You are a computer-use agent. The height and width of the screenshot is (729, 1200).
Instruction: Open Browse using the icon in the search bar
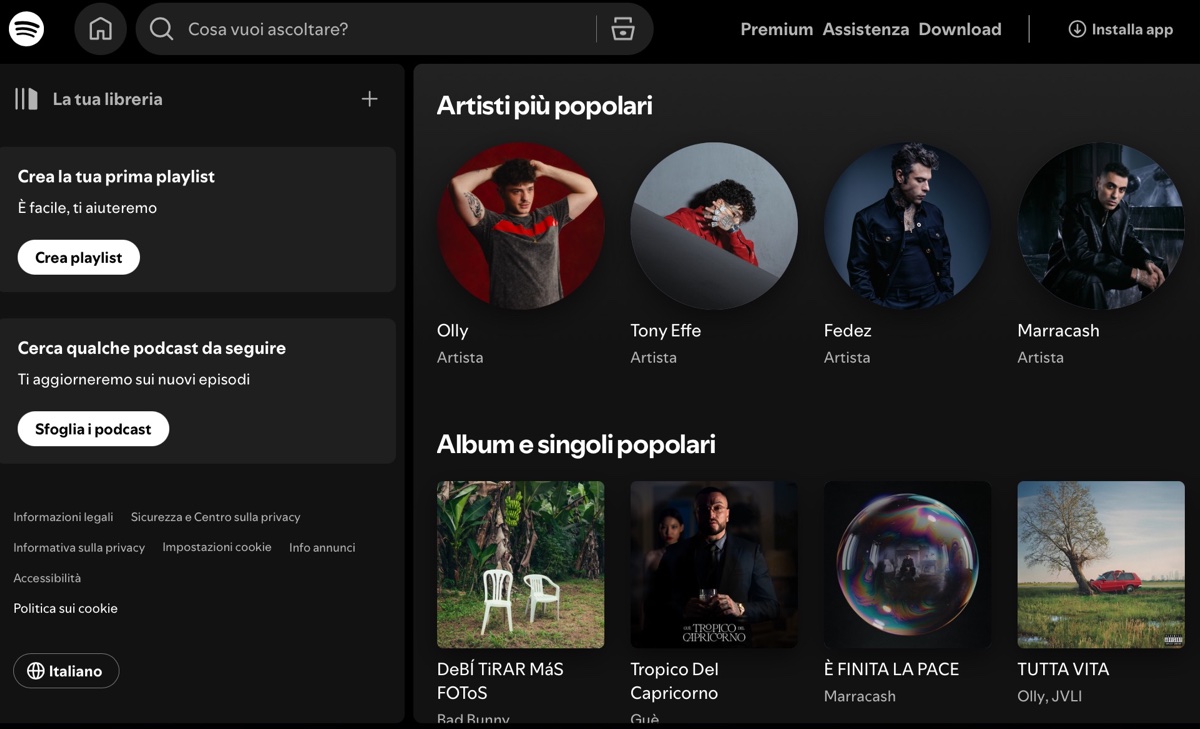point(622,29)
